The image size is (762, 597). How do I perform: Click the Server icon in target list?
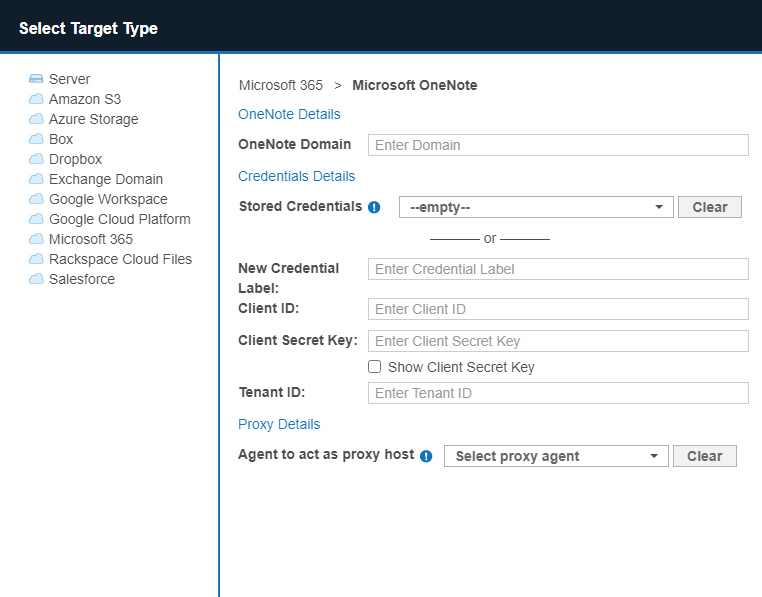(36, 79)
